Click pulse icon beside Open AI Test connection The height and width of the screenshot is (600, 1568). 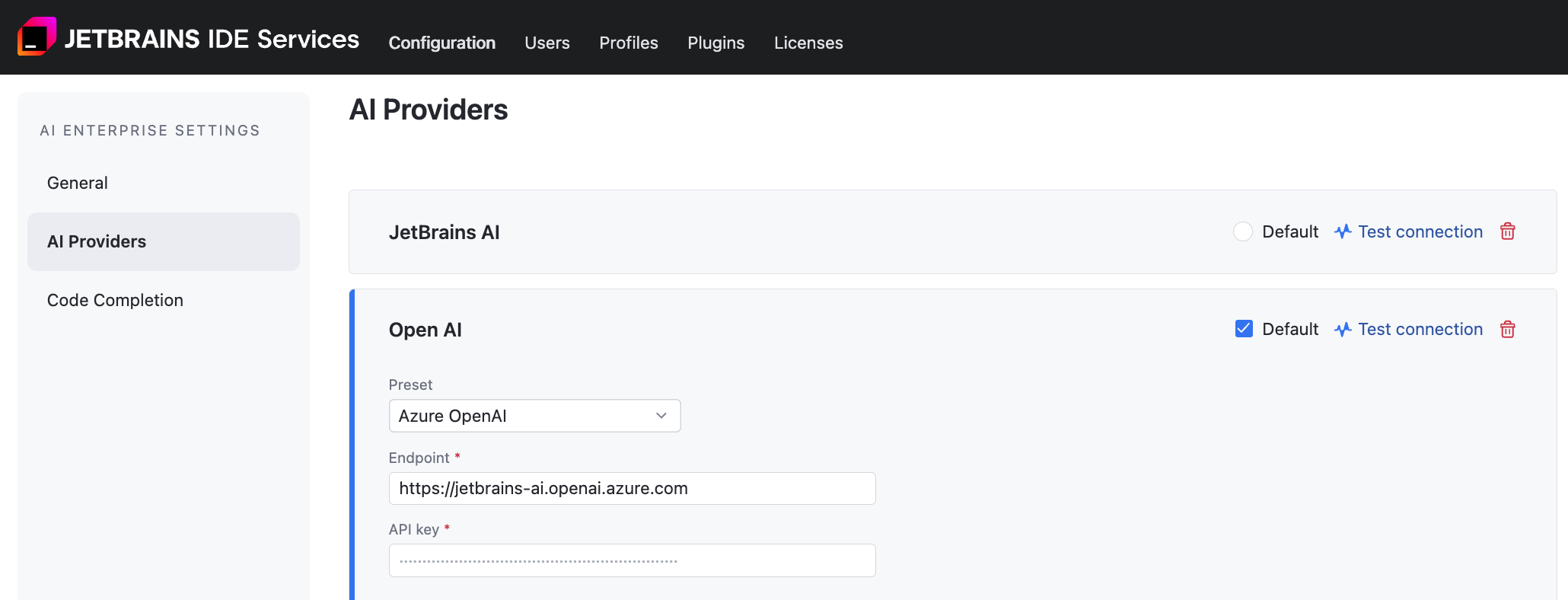tap(1343, 329)
